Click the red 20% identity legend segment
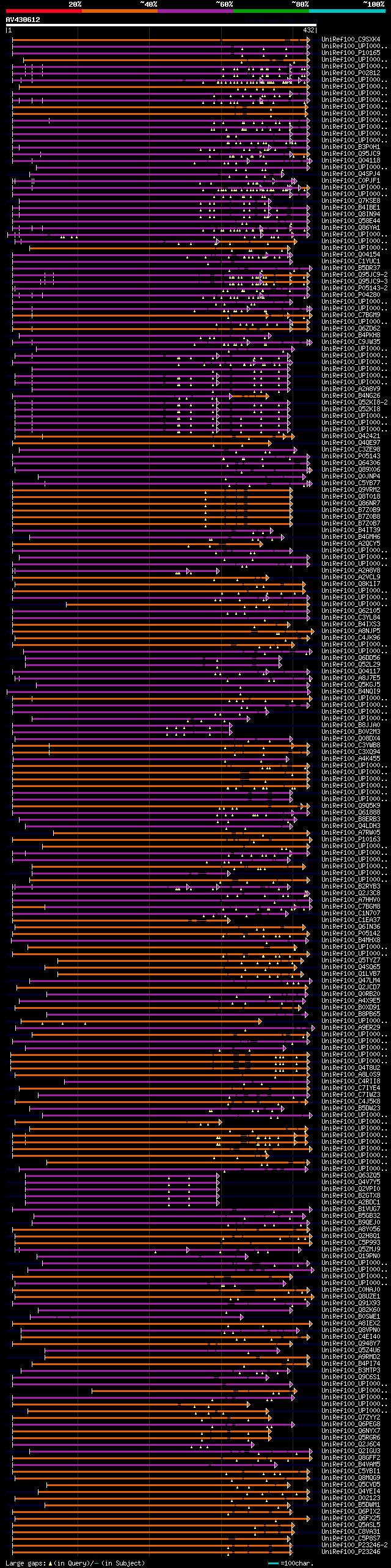The width and height of the screenshot is (391, 1568). point(43,11)
